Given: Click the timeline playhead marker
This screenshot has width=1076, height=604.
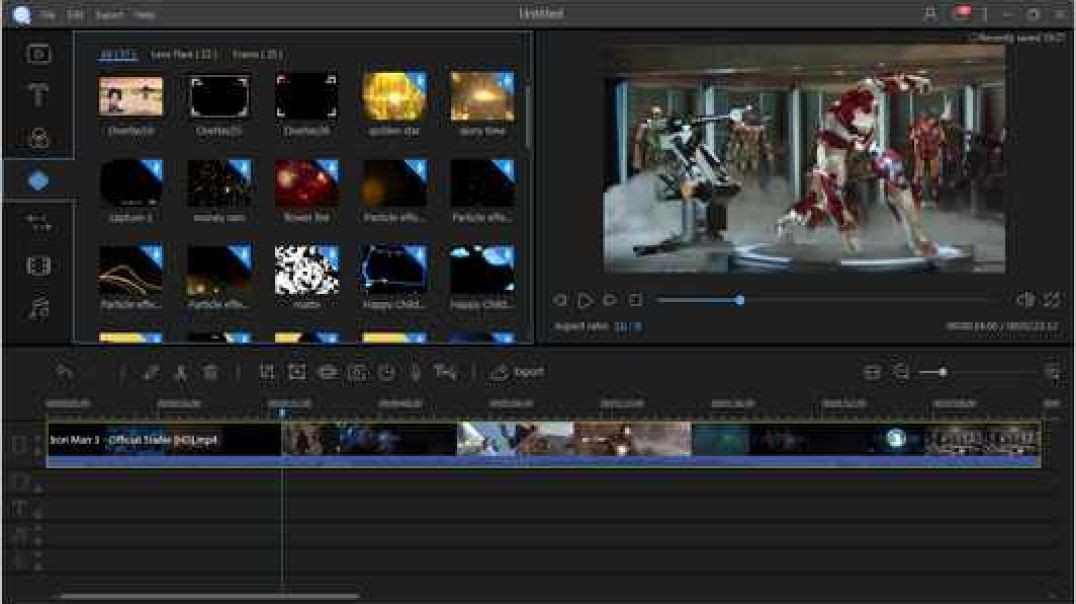Looking at the screenshot, I should pyautogui.click(x=282, y=413).
